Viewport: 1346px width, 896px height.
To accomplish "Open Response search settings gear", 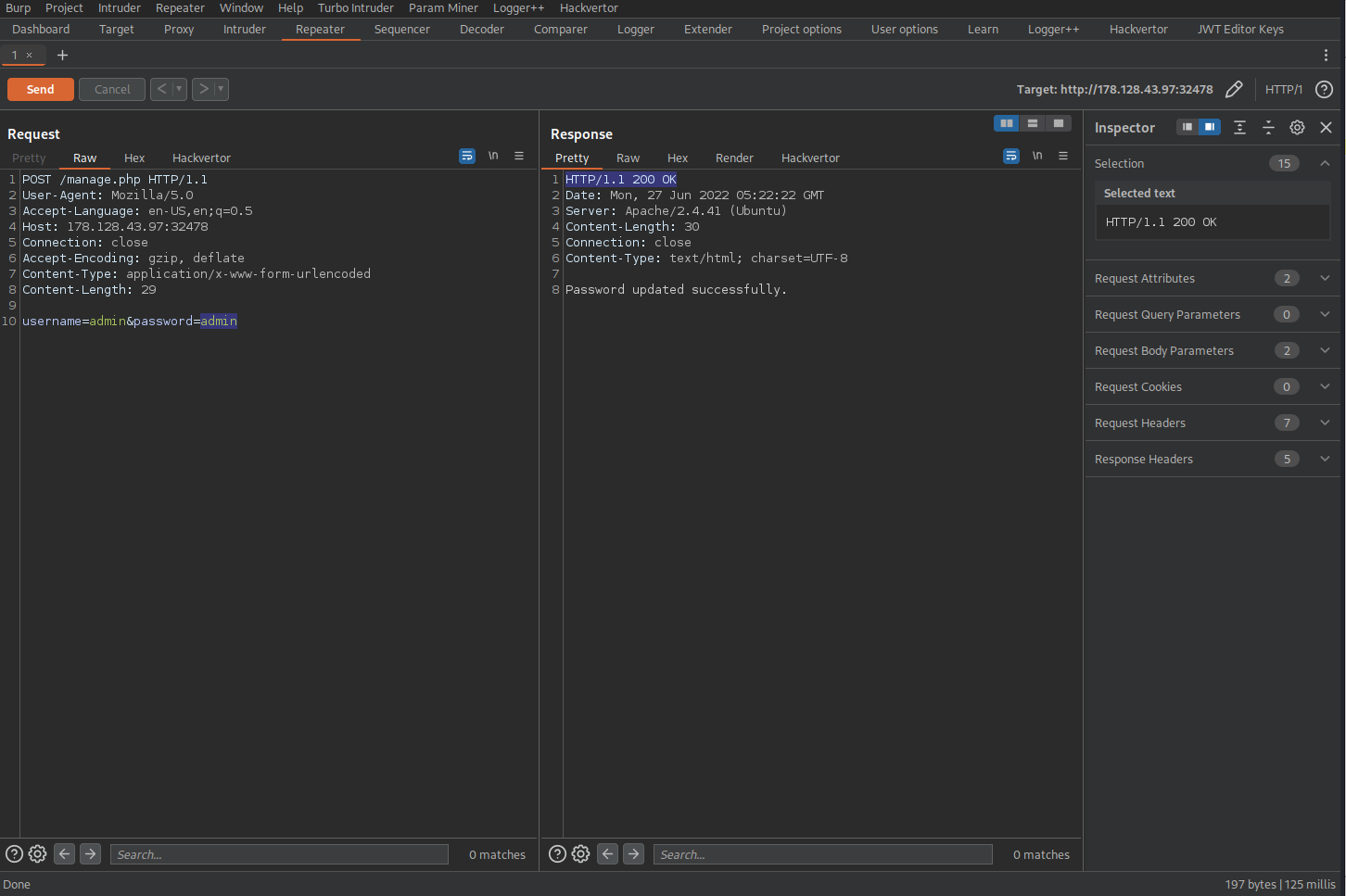I will click(x=580, y=853).
